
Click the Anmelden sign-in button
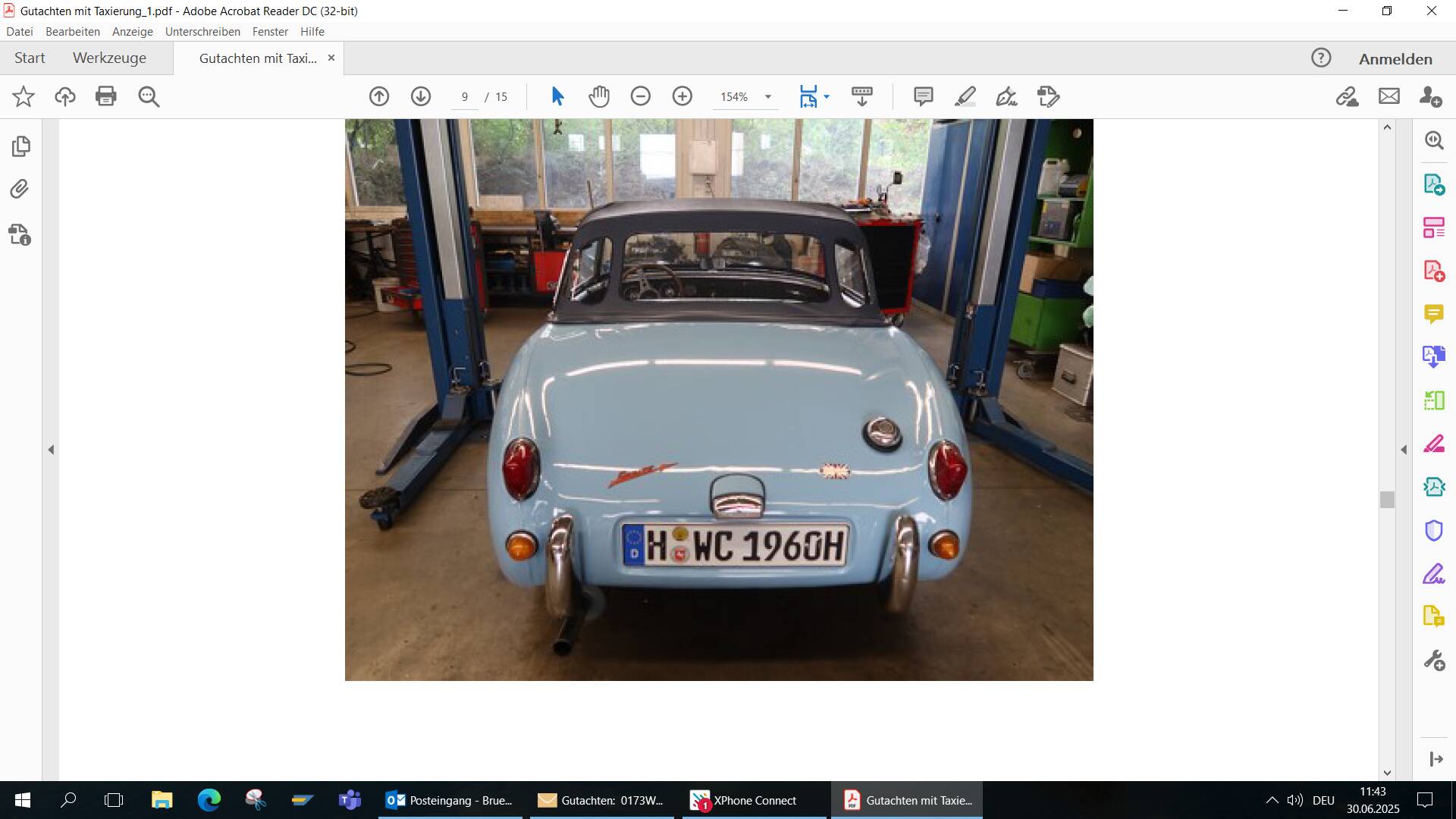(1395, 59)
